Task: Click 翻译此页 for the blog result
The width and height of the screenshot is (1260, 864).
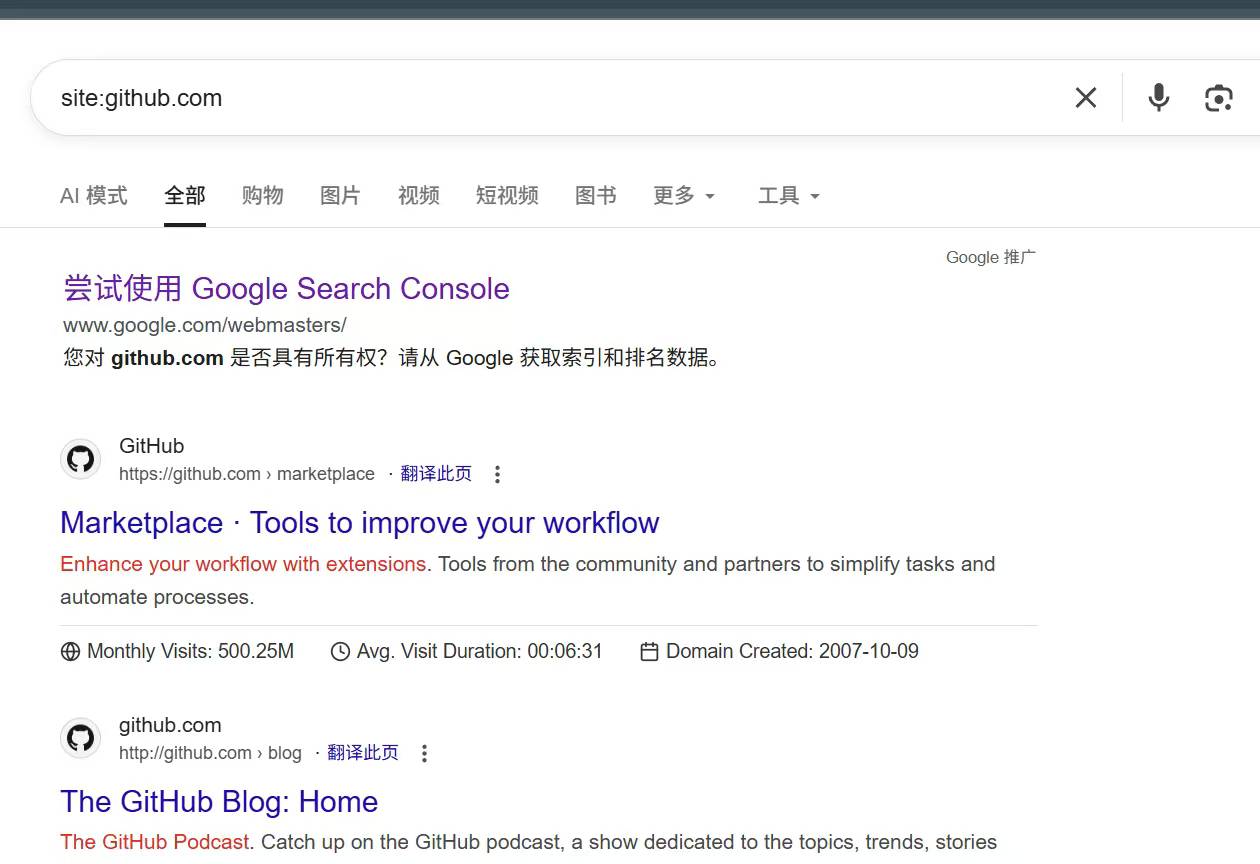Action: (x=363, y=753)
